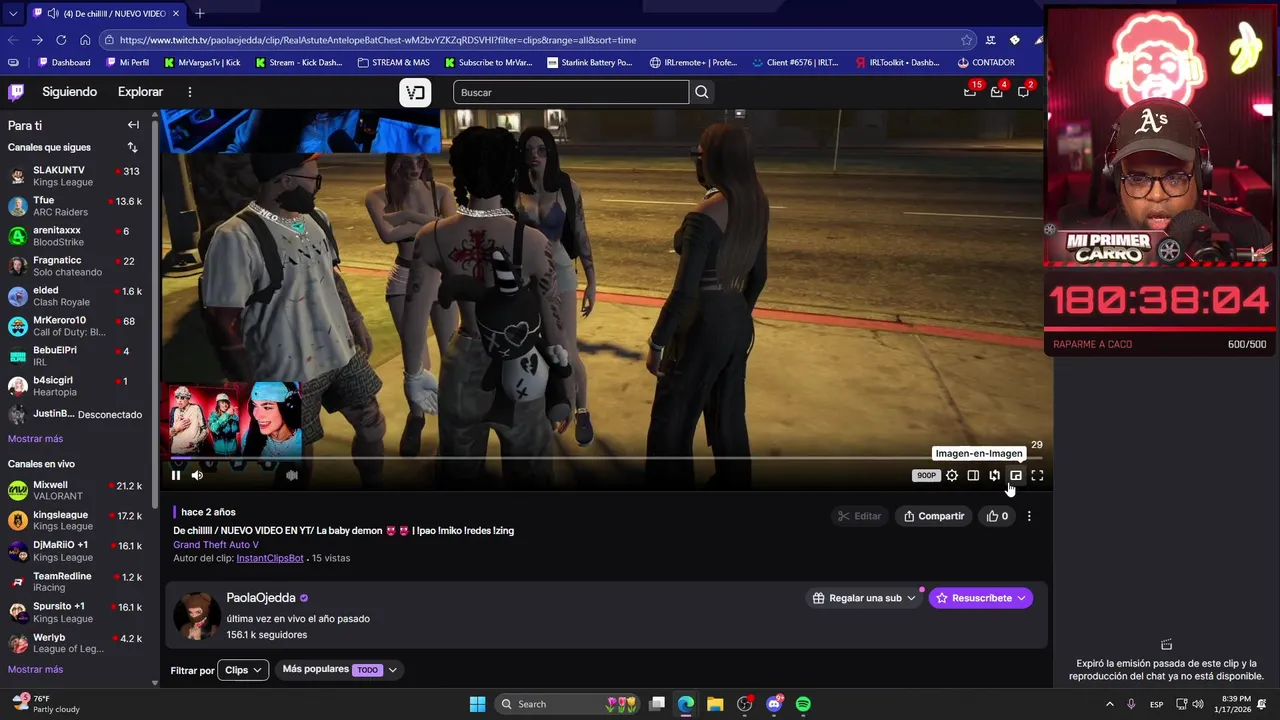Click the disabled Editar scissors button
The width and height of the screenshot is (1280, 720).
860,516
